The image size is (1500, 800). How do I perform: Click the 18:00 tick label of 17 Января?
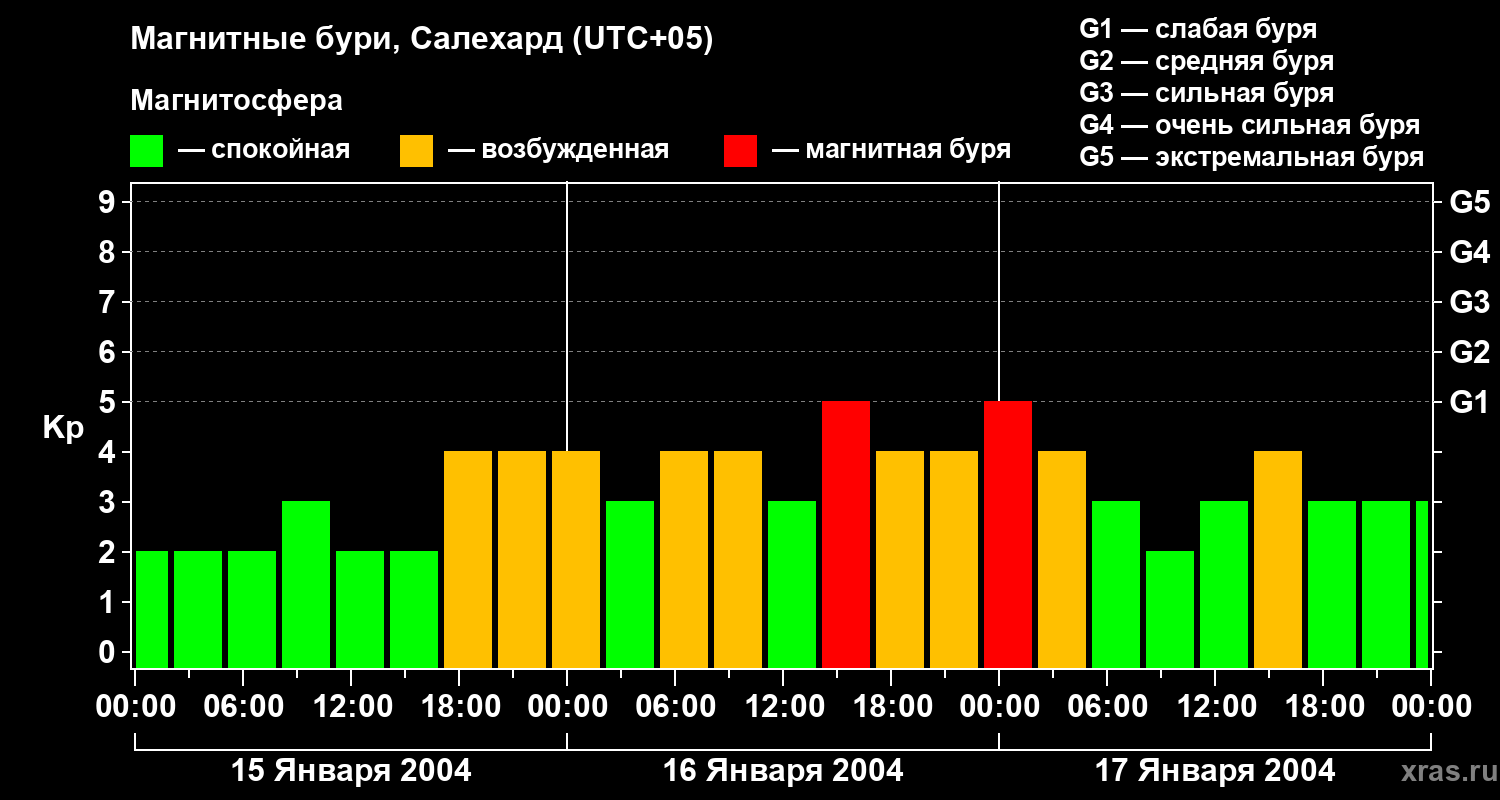(1323, 707)
